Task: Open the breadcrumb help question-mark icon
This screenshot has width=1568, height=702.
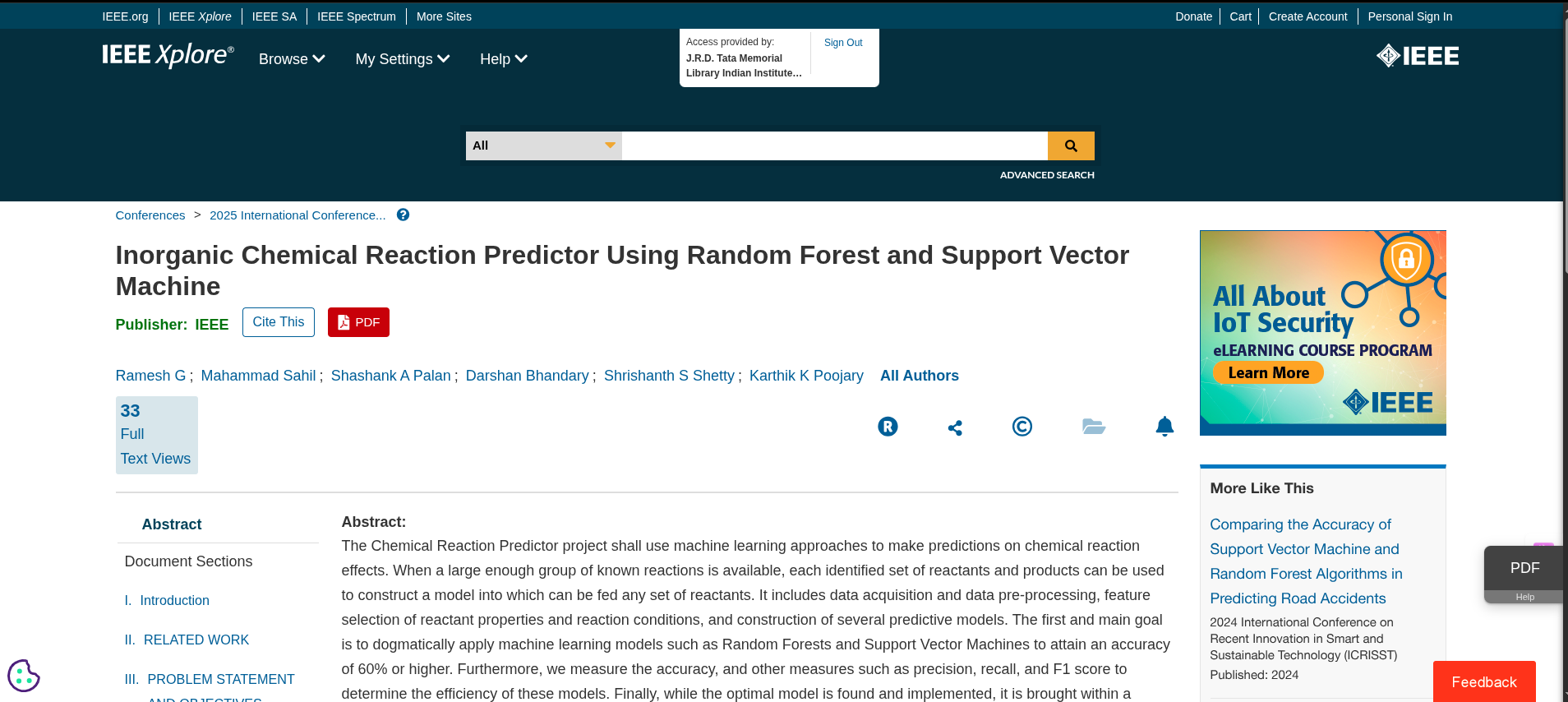Action: click(403, 215)
